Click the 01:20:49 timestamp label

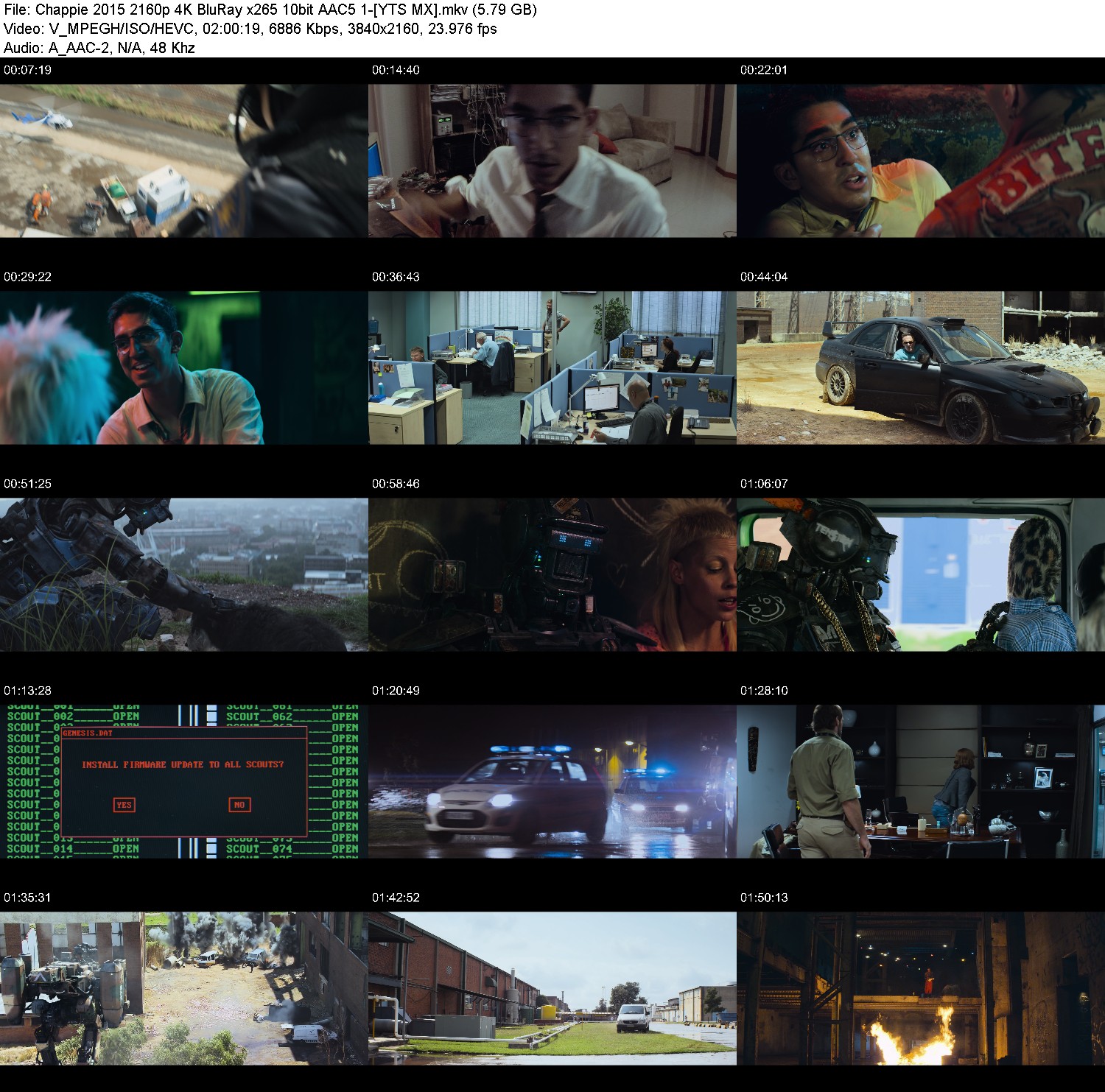tap(396, 691)
